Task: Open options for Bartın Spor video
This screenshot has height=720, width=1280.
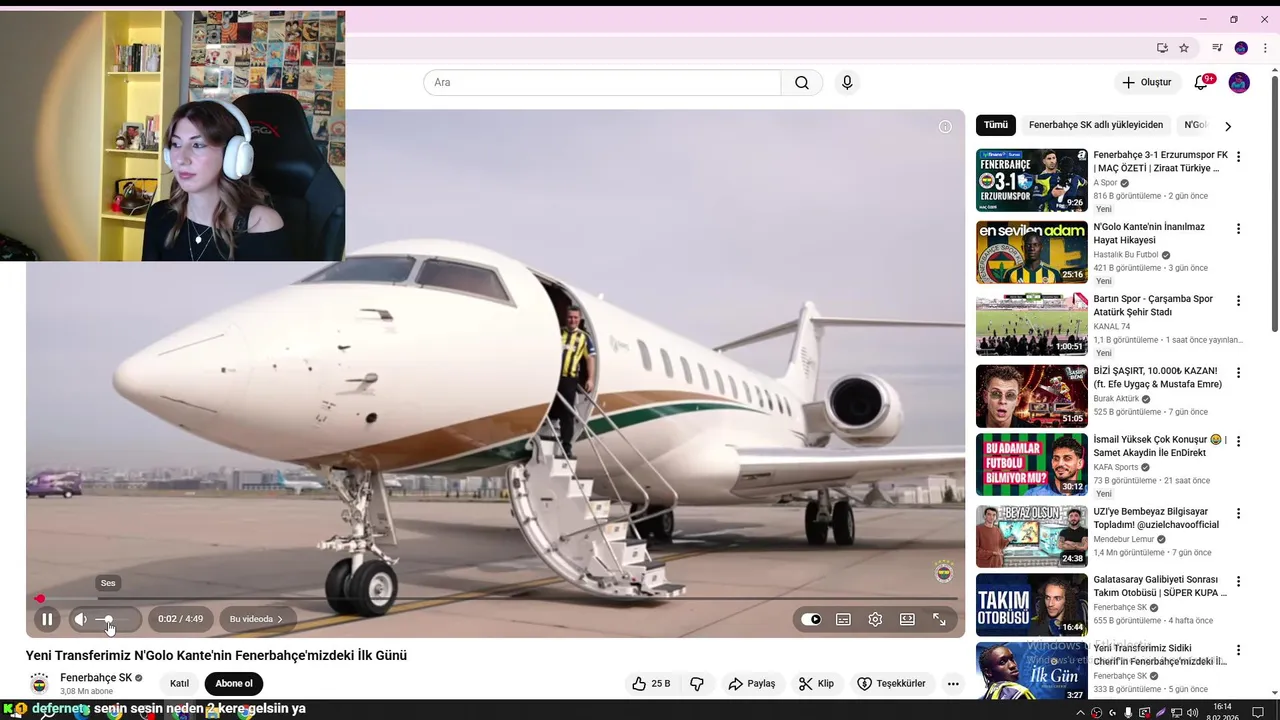Action: coord(1238,301)
